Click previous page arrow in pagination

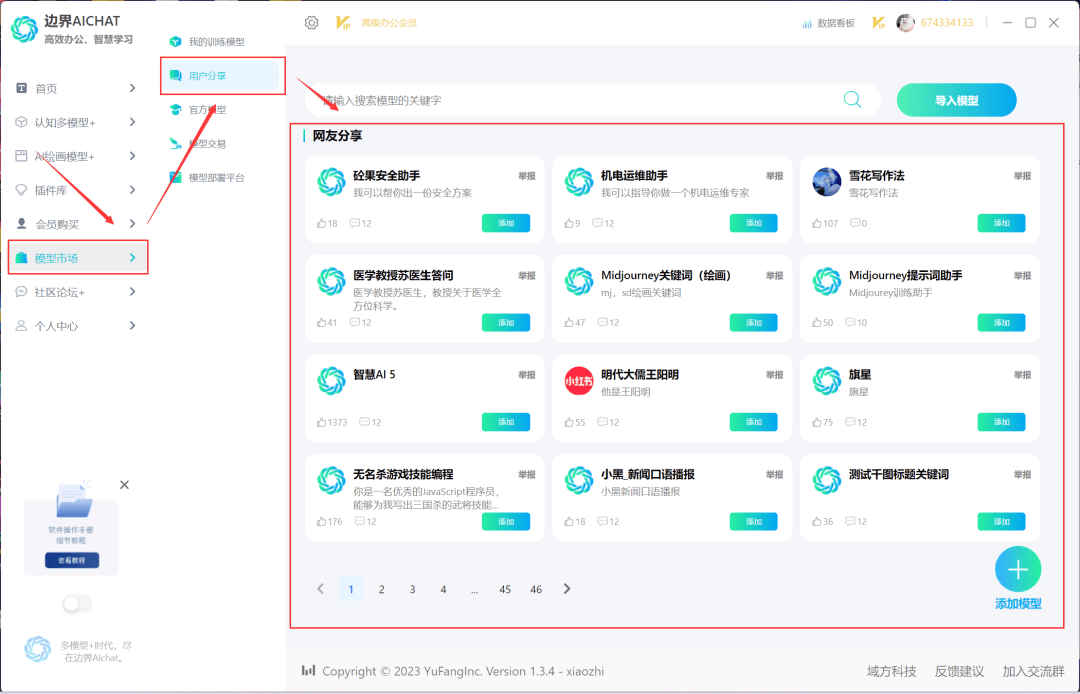pos(320,589)
